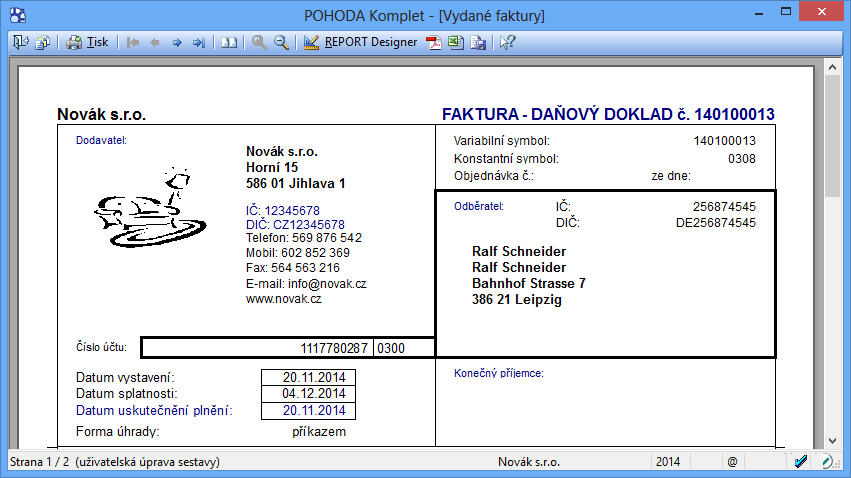This screenshot has height=478, width=851.
Task: Click the DIČ: CZ12345678 line
Action: (295, 225)
